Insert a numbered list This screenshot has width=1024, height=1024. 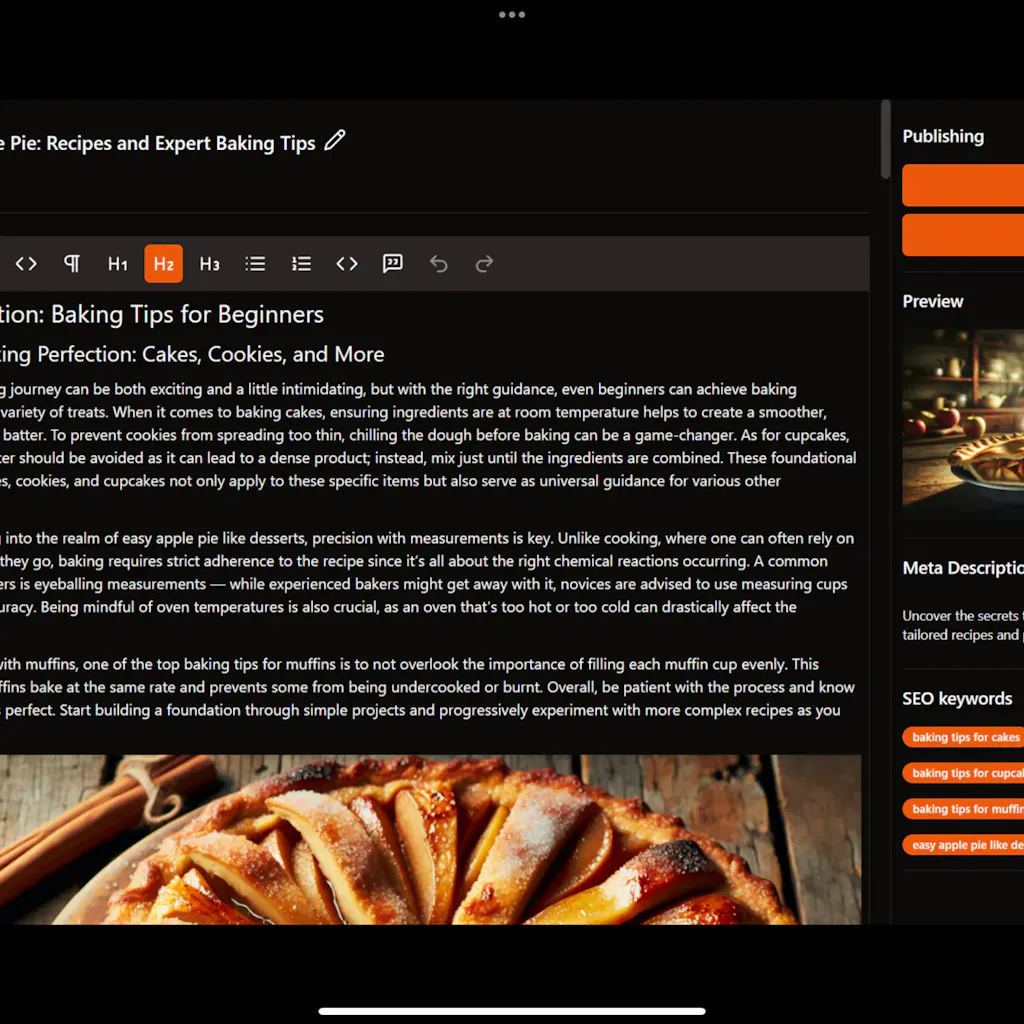click(301, 263)
